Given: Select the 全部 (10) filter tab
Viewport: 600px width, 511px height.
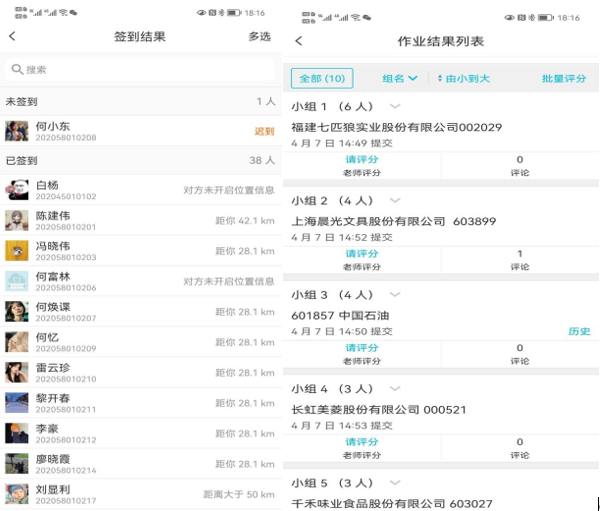Looking at the screenshot, I should pyautogui.click(x=322, y=78).
